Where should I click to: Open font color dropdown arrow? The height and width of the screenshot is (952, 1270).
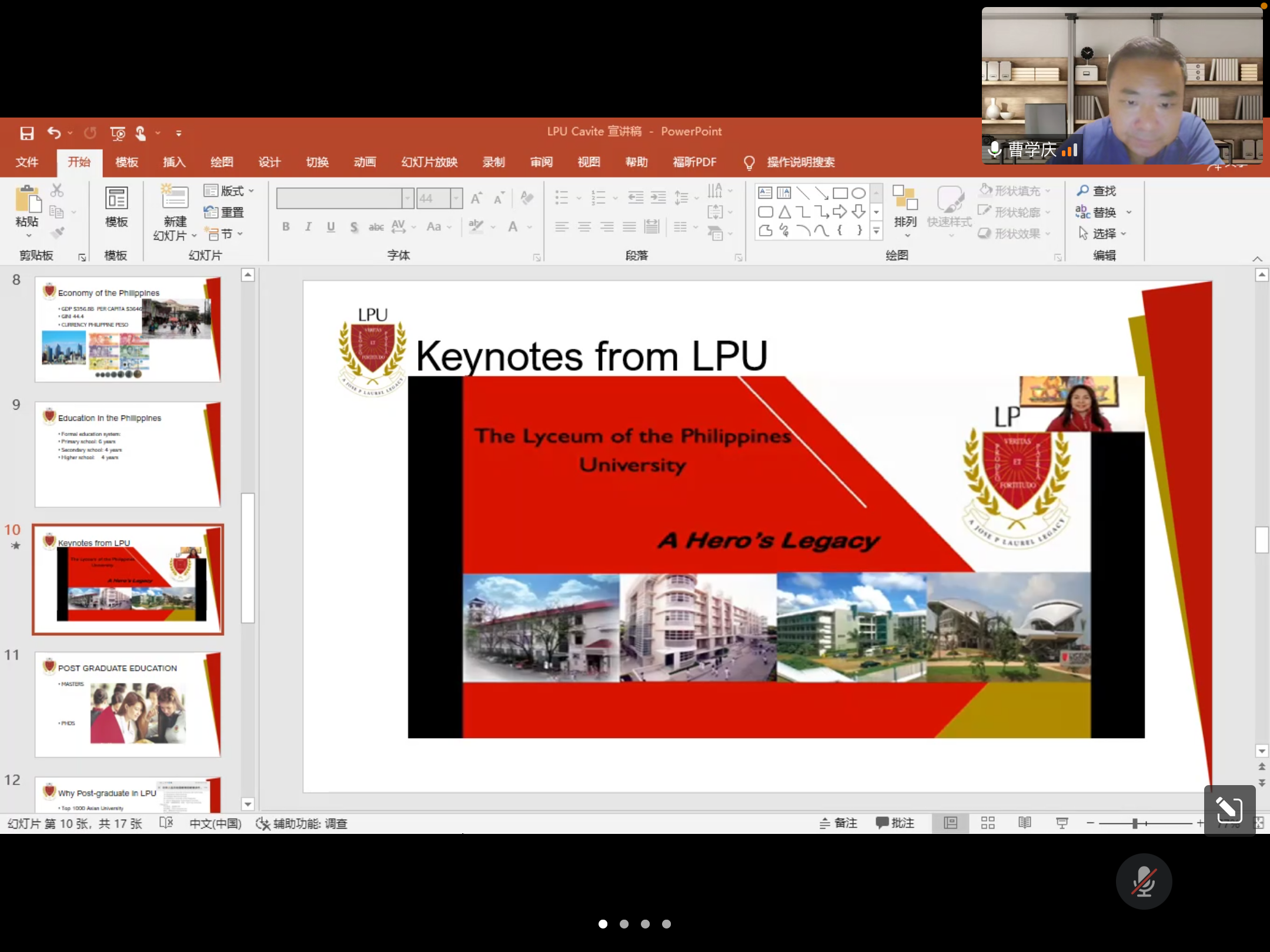530,227
